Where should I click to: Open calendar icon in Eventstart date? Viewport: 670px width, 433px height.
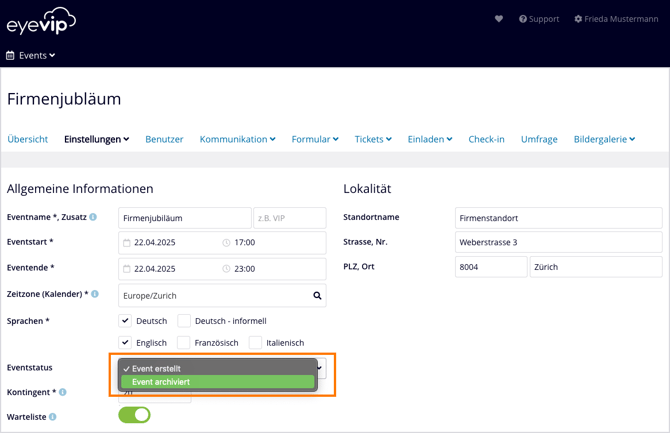click(127, 243)
